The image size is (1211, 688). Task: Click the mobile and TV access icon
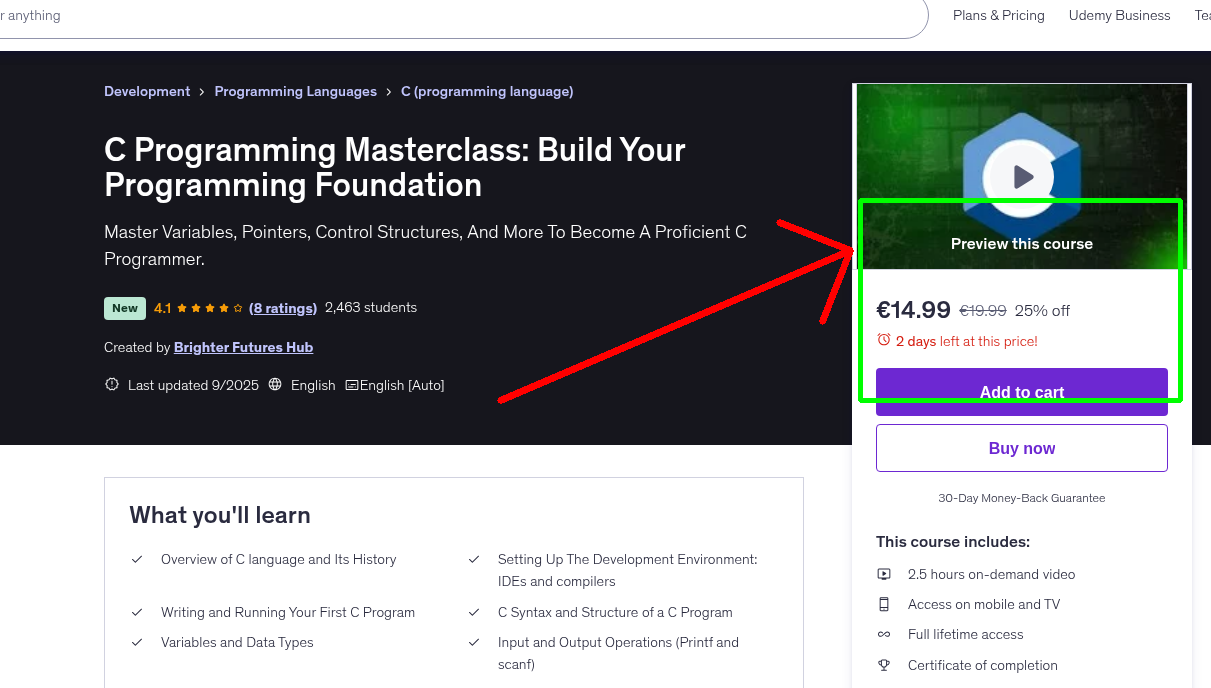click(884, 604)
